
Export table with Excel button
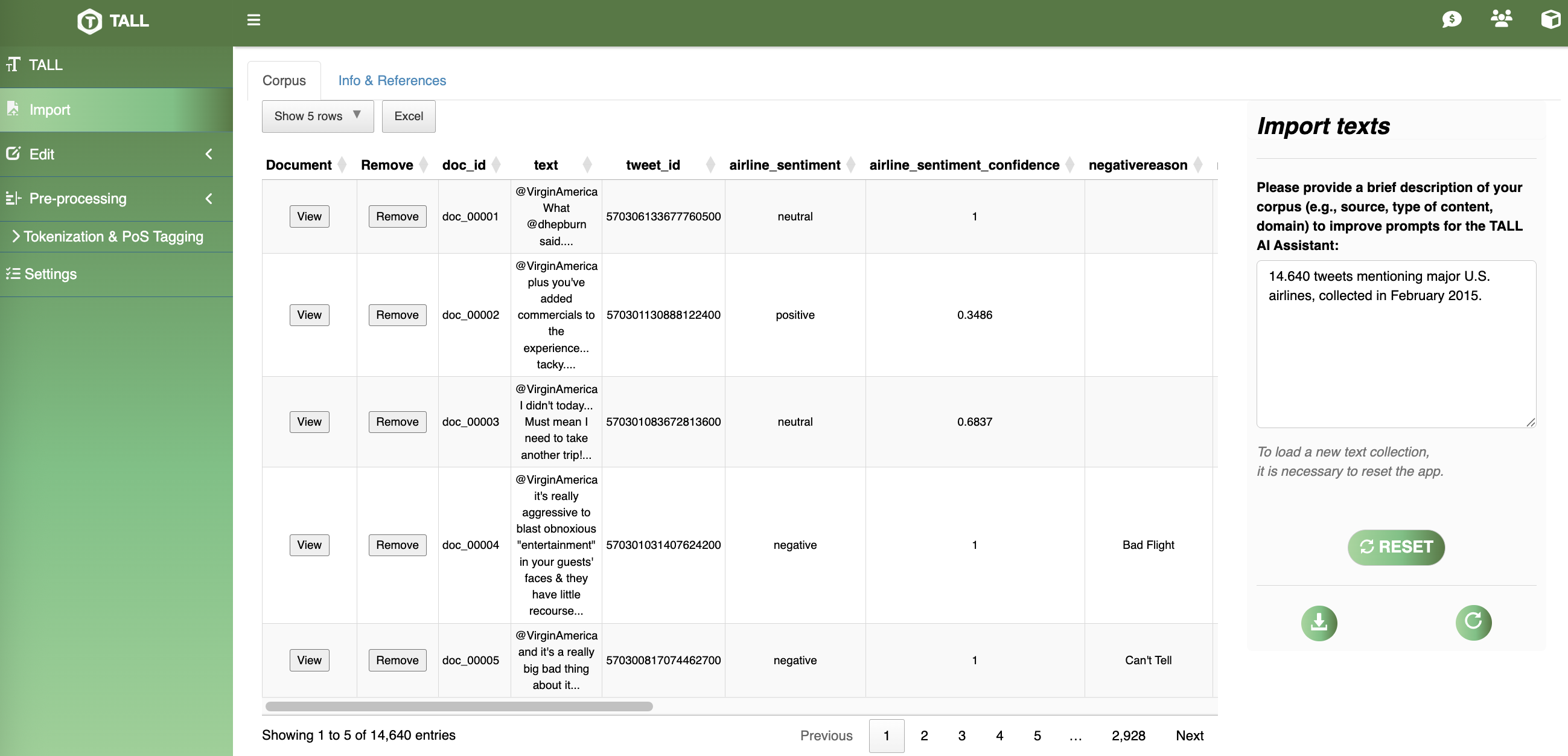(x=409, y=116)
